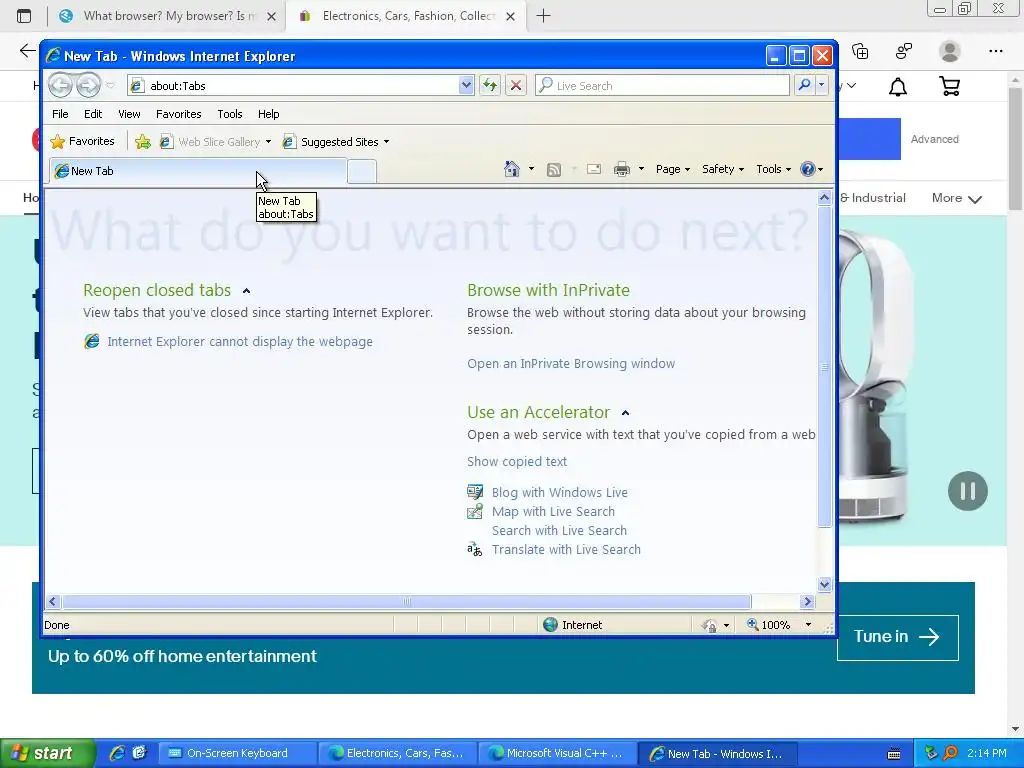This screenshot has height=768, width=1024.
Task: Click the Edge tab actions menu icon
Action: (24, 16)
